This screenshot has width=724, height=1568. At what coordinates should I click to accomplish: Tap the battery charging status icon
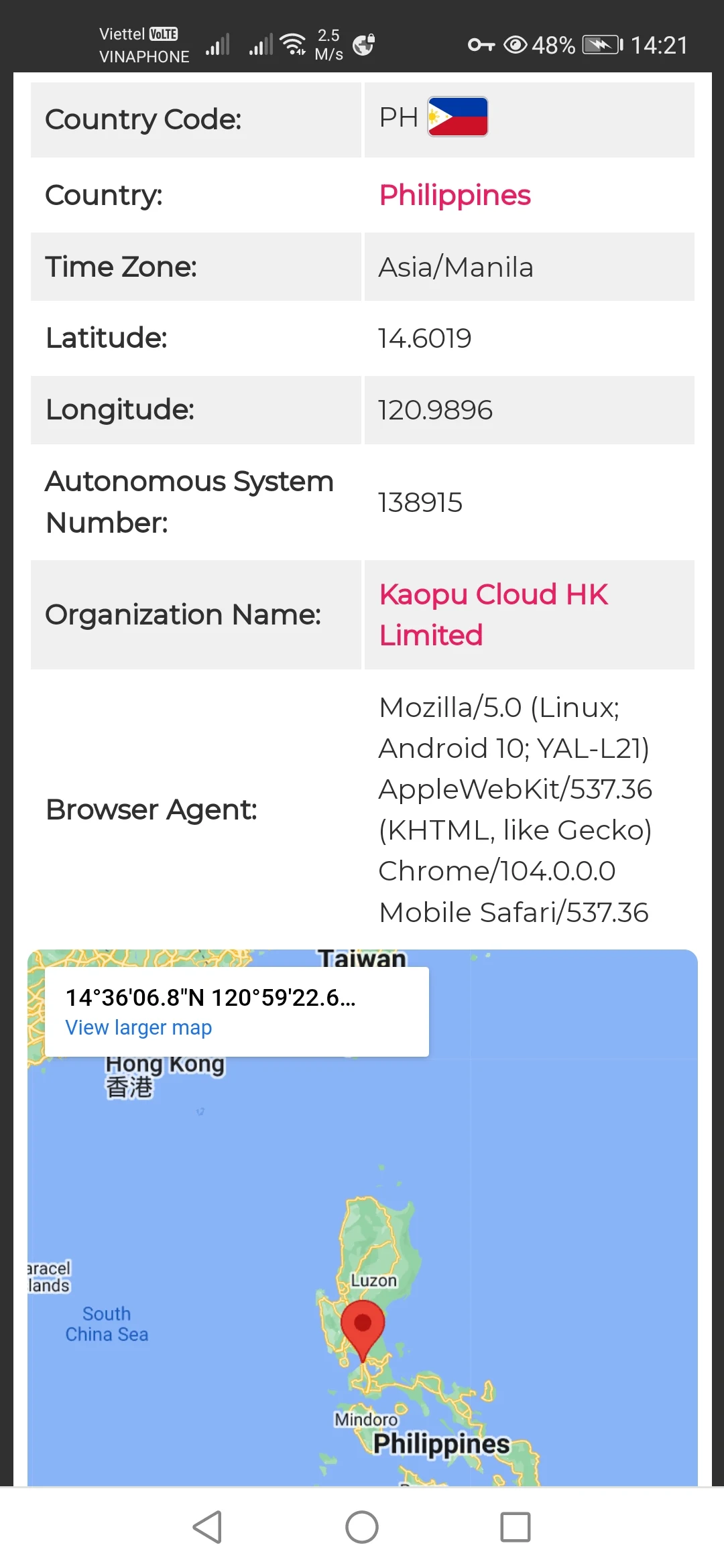(603, 45)
